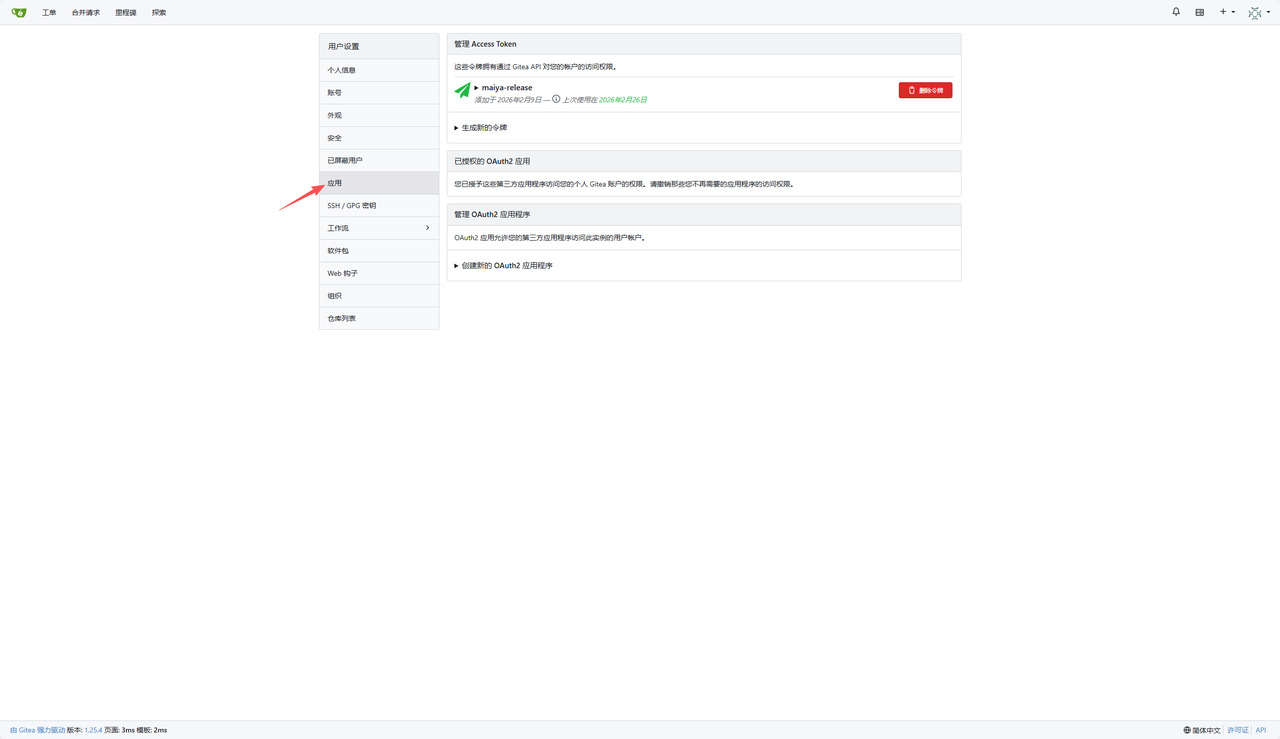Open the plus create-new dropdown
This screenshot has height=739, width=1280.
(1227, 12)
